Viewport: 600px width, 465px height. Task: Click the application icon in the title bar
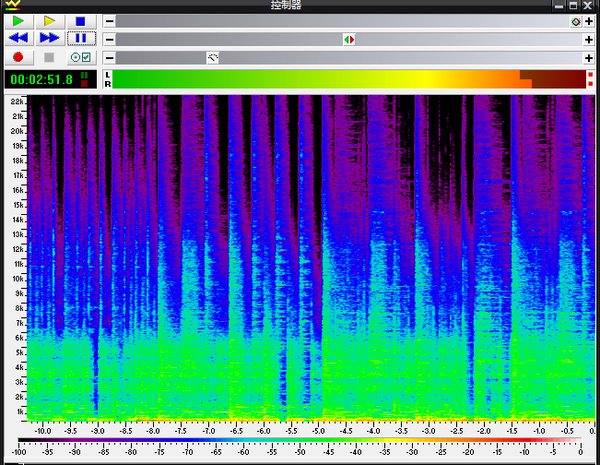point(13,5)
